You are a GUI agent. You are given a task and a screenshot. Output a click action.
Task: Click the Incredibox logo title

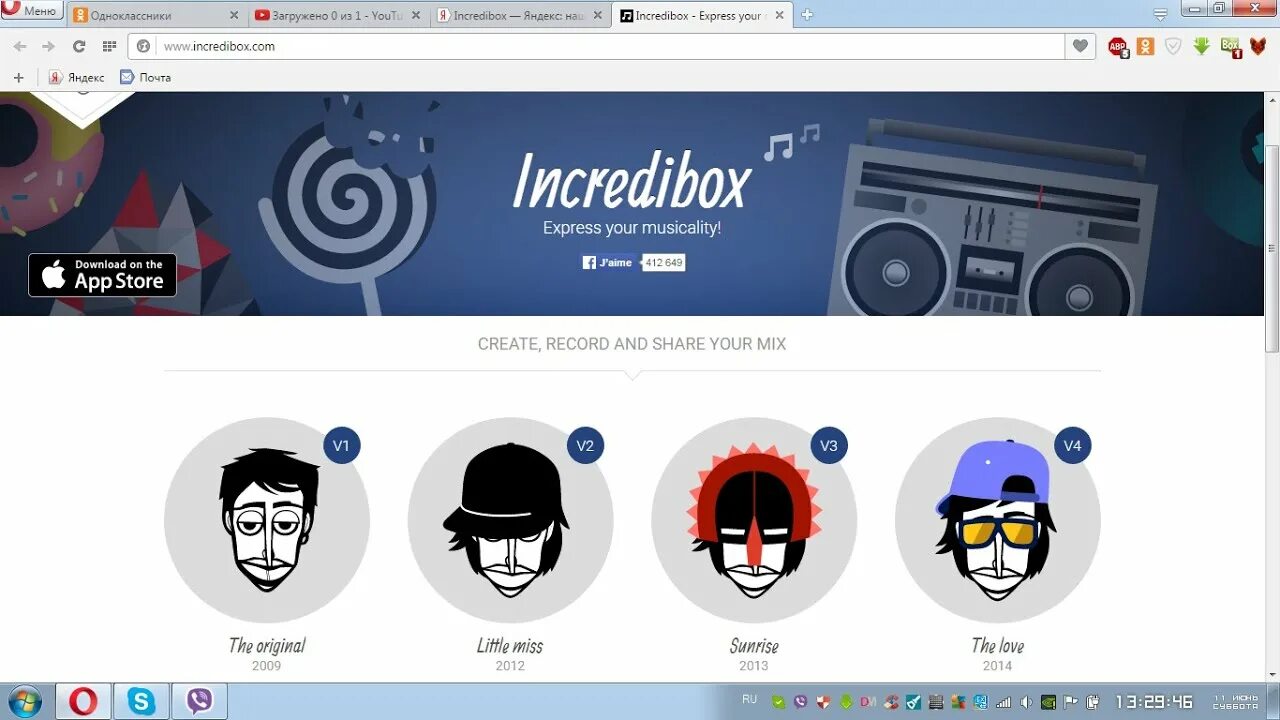click(x=631, y=182)
